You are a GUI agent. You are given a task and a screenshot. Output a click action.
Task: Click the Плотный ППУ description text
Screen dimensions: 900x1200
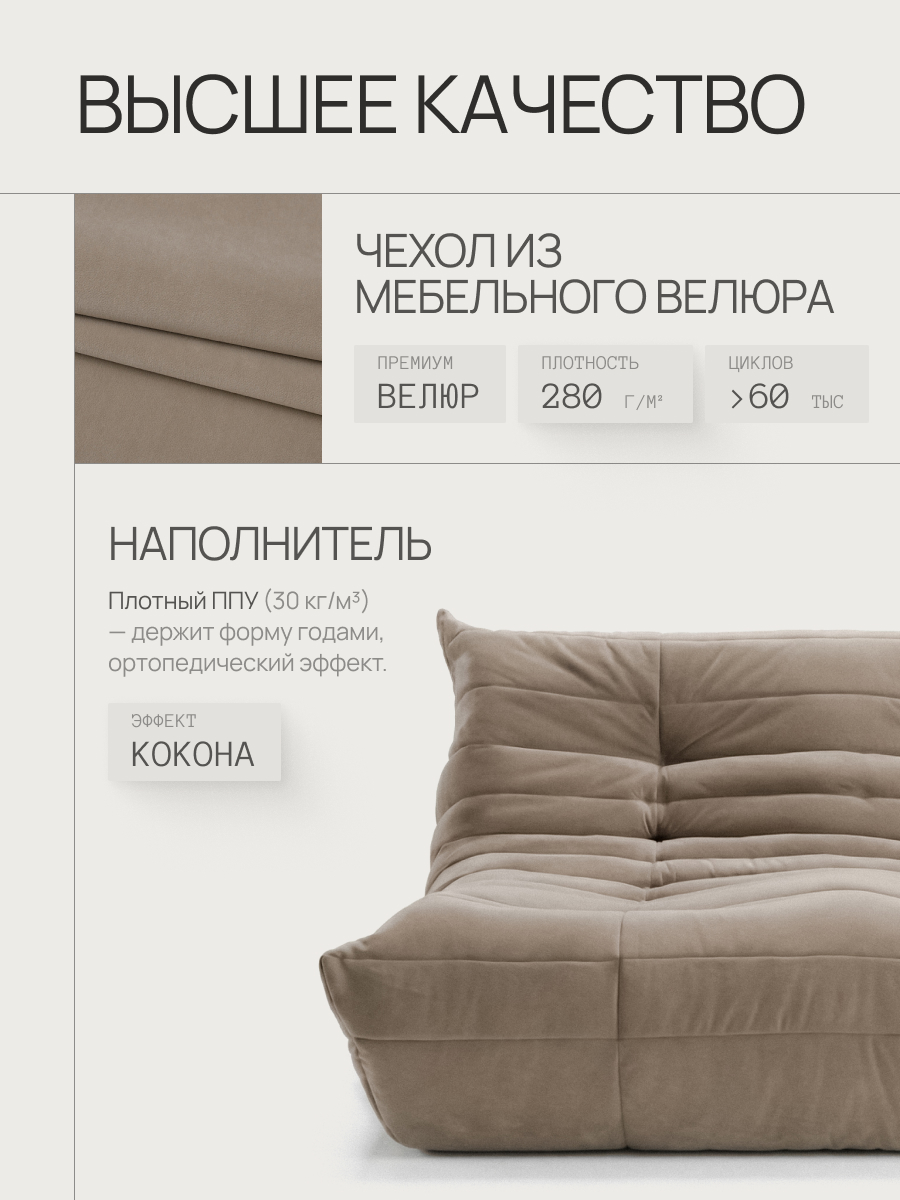[x=247, y=632]
